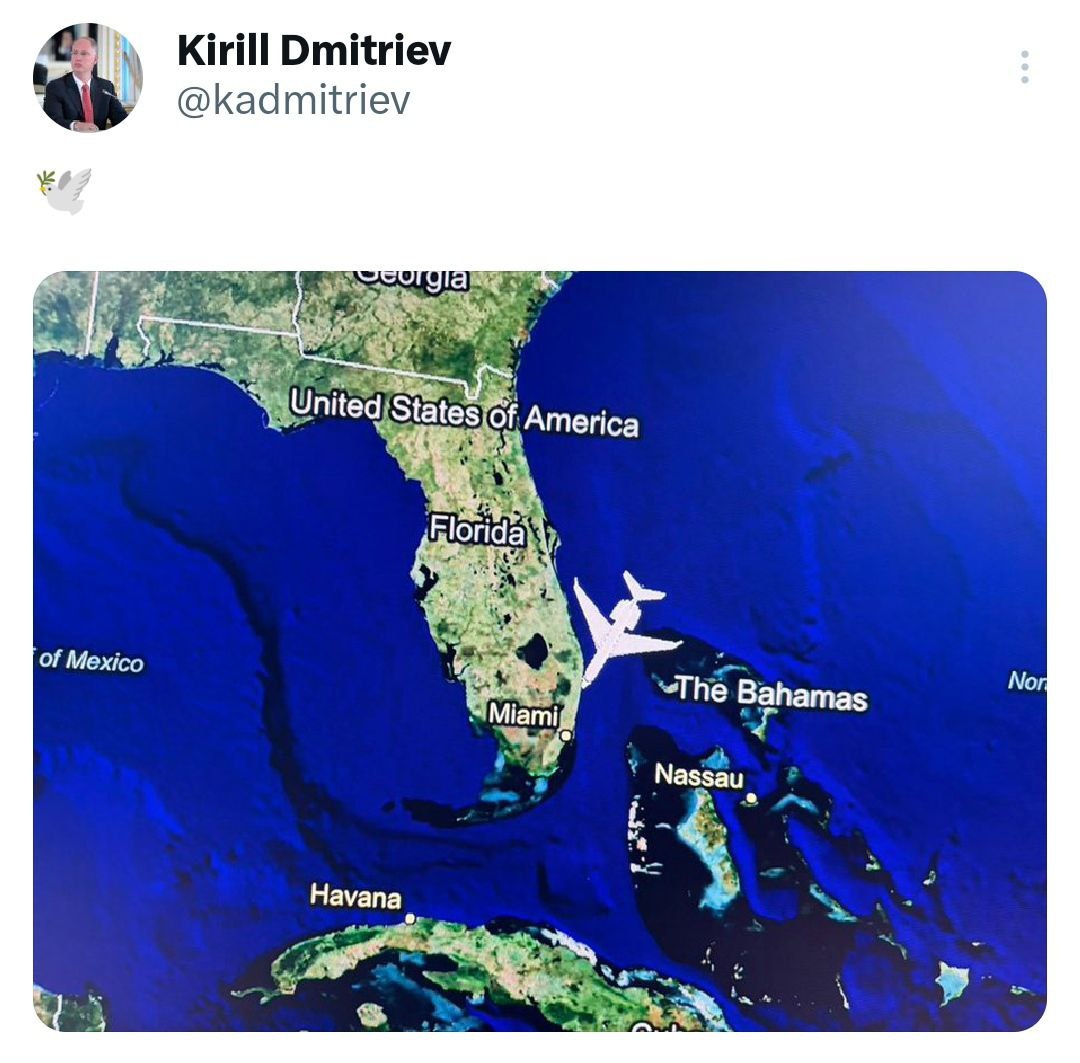Image resolution: width=1080 pixels, height=1063 pixels.
Task: Open the three-dot more options menu
Action: (x=1024, y=67)
